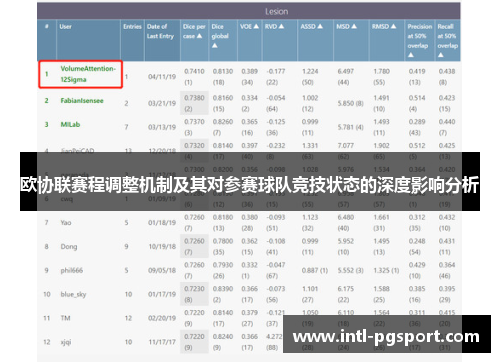Click precision value 0.514 for FabianIsensee
The width and height of the screenshot is (500, 362).
tap(417, 98)
